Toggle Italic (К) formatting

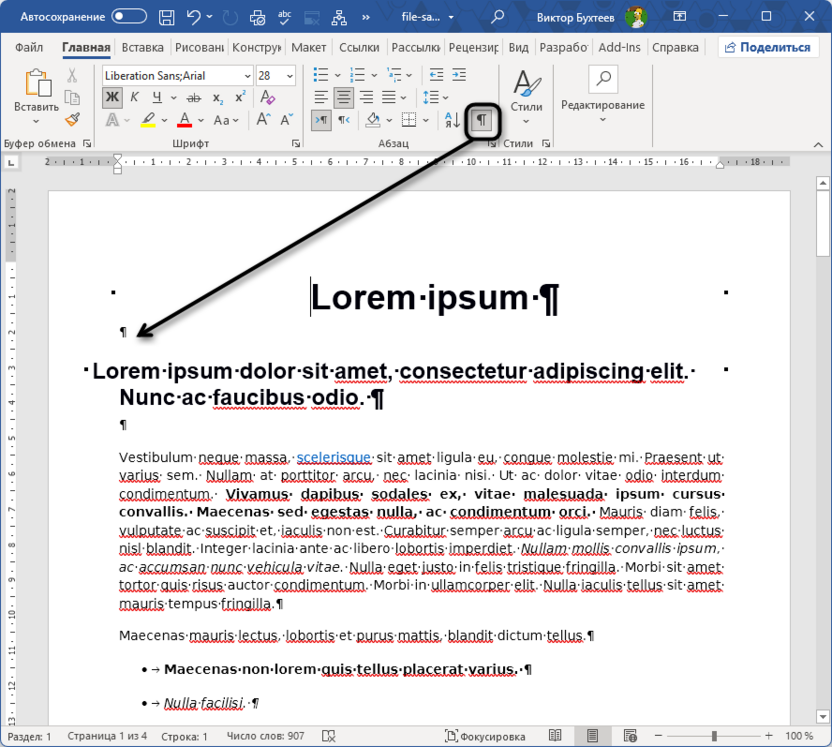point(134,97)
